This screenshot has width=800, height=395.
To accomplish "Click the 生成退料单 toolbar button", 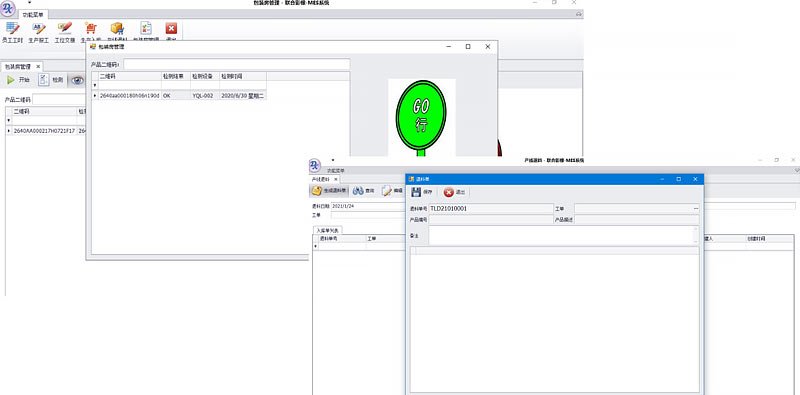I will click(330, 191).
